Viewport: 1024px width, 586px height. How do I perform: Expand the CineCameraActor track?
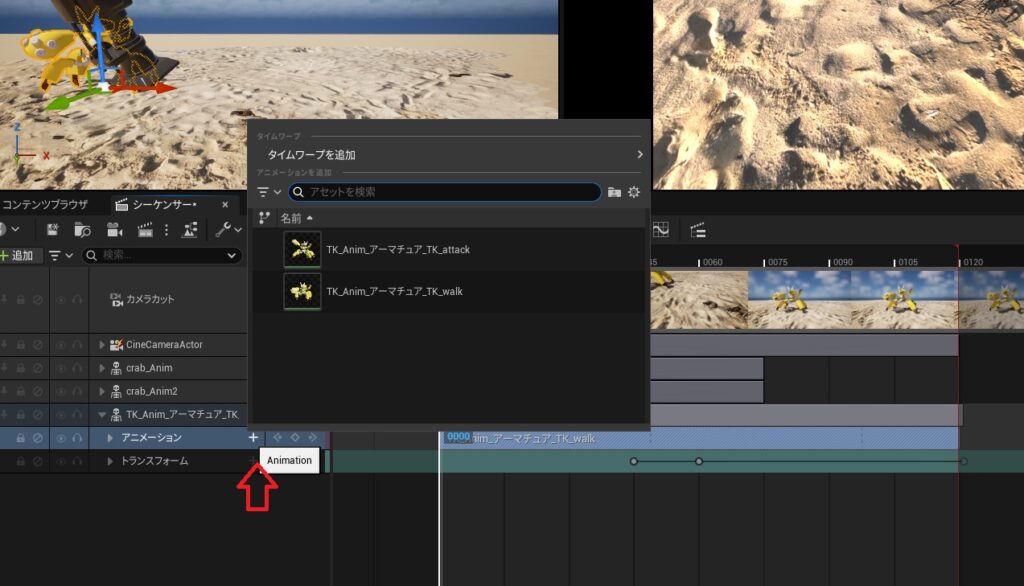pos(101,345)
